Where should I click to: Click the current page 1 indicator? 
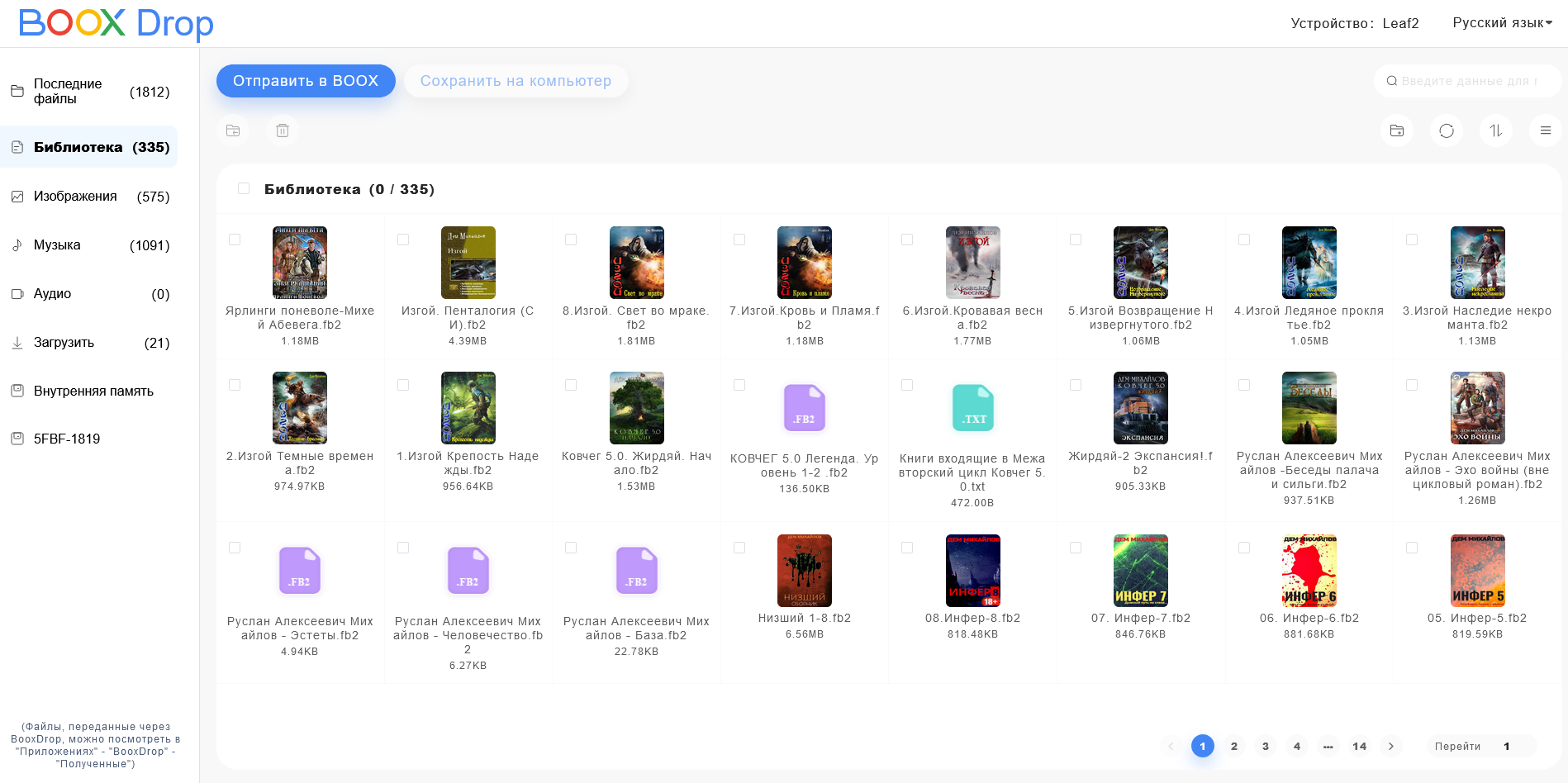tap(1203, 746)
